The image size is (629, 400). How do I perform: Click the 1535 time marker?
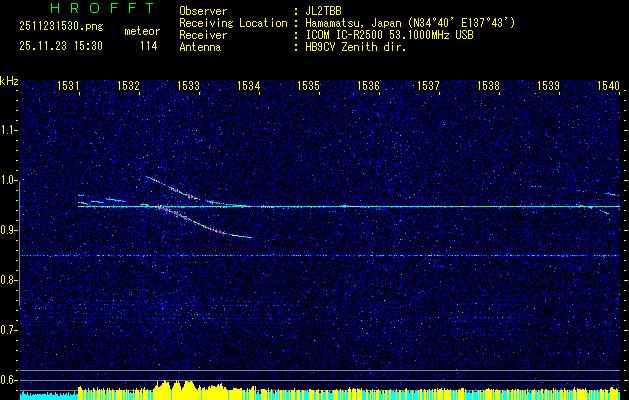308,87
